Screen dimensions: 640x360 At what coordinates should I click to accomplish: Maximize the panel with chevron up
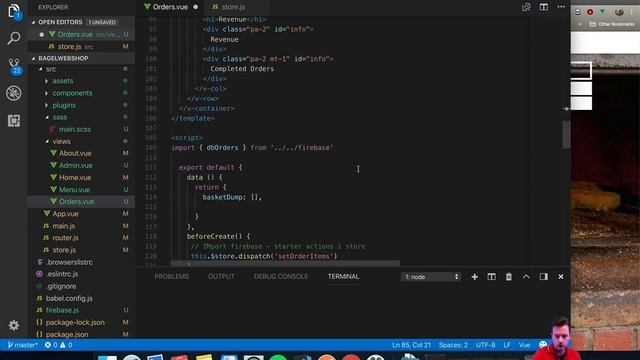526,277
